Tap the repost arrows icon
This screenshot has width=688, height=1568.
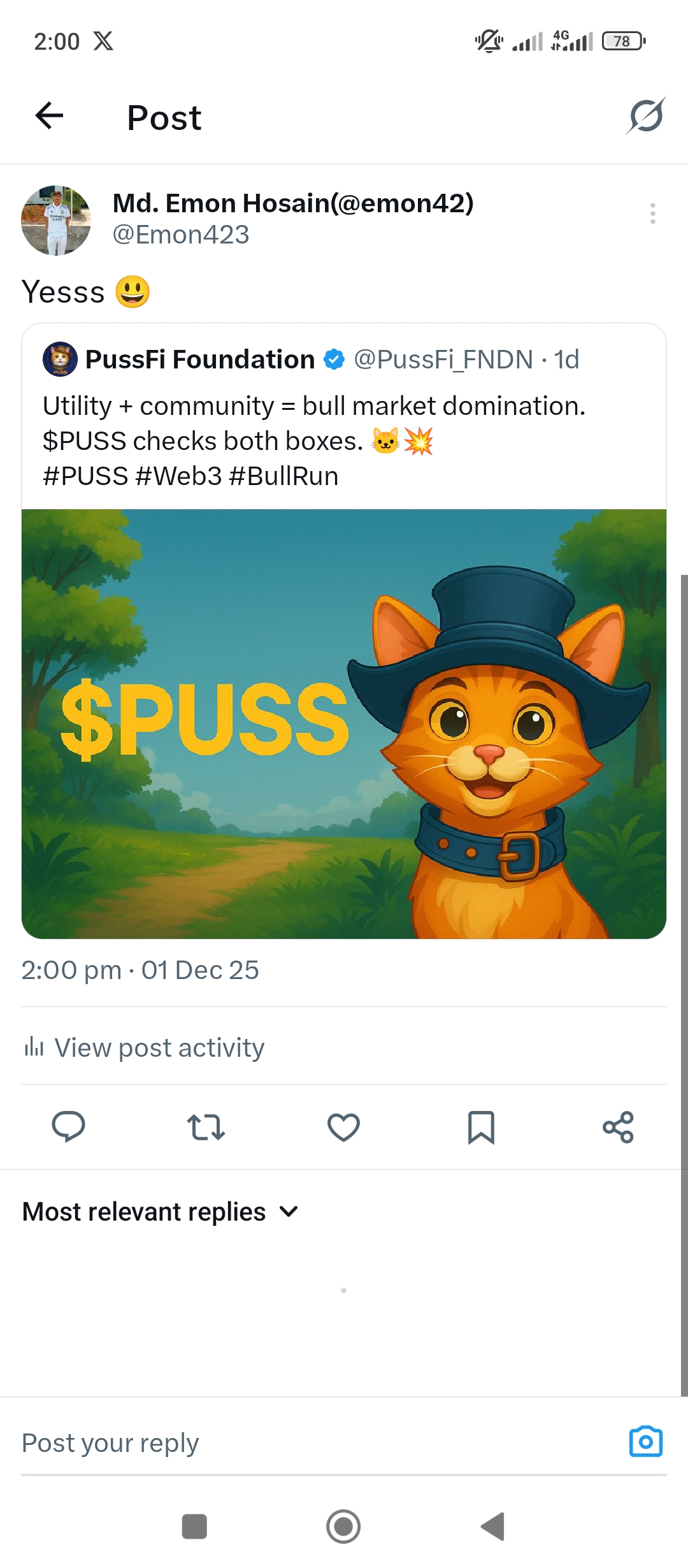tap(206, 1127)
